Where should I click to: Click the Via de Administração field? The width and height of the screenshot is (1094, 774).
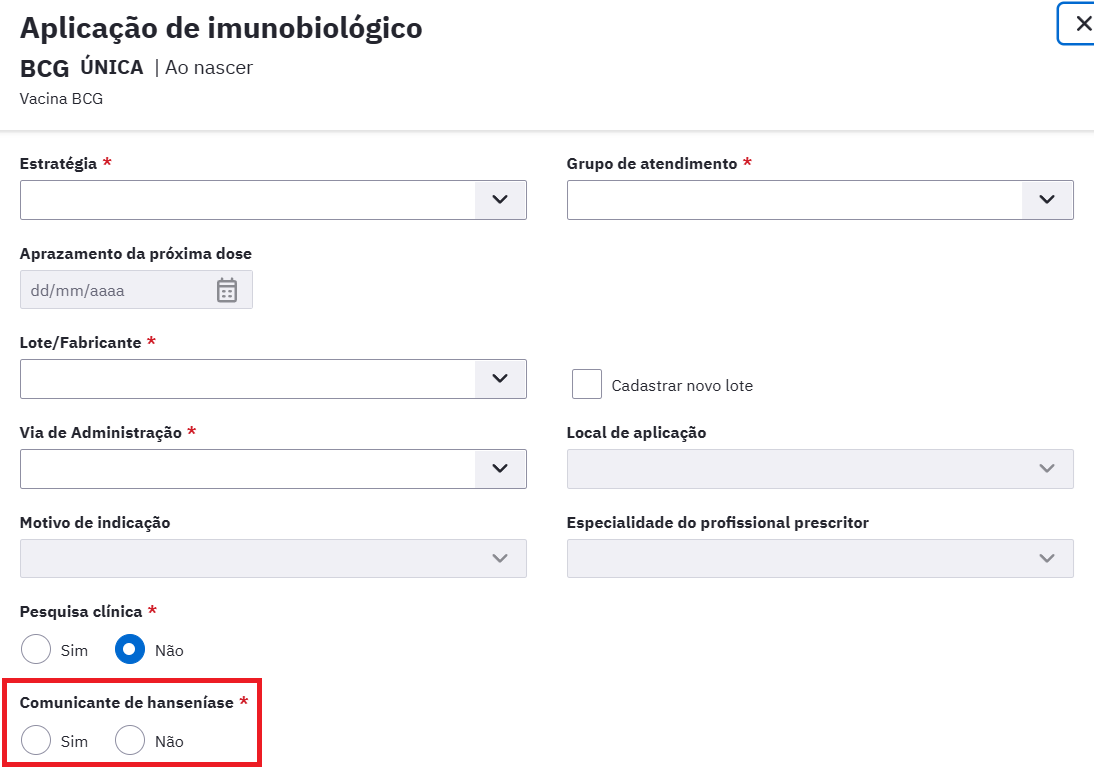coord(247,469)
